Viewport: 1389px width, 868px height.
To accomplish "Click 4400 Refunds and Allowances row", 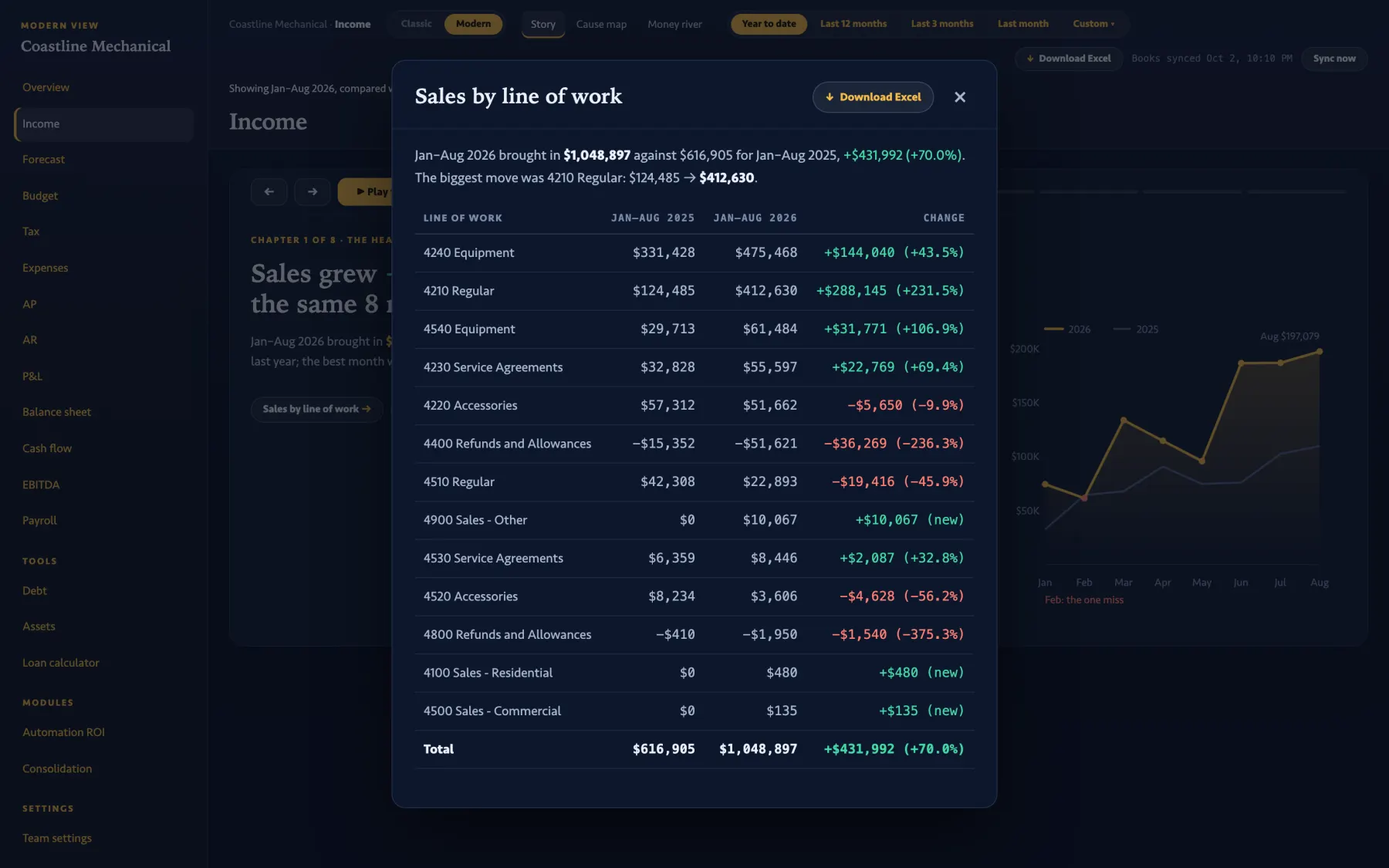I will pyautogui.click(x=694, y=444).
